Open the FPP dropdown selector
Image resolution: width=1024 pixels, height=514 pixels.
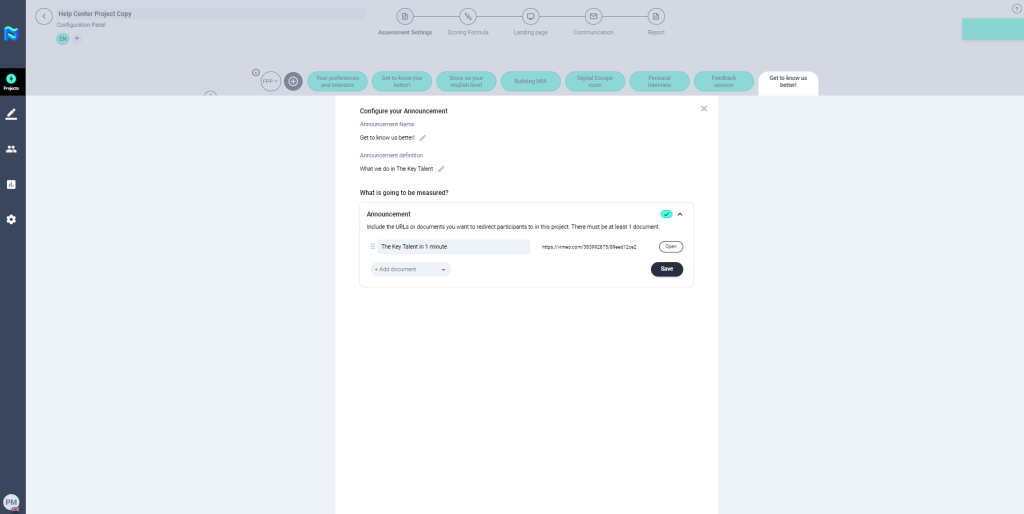click(x=270, y=81)
